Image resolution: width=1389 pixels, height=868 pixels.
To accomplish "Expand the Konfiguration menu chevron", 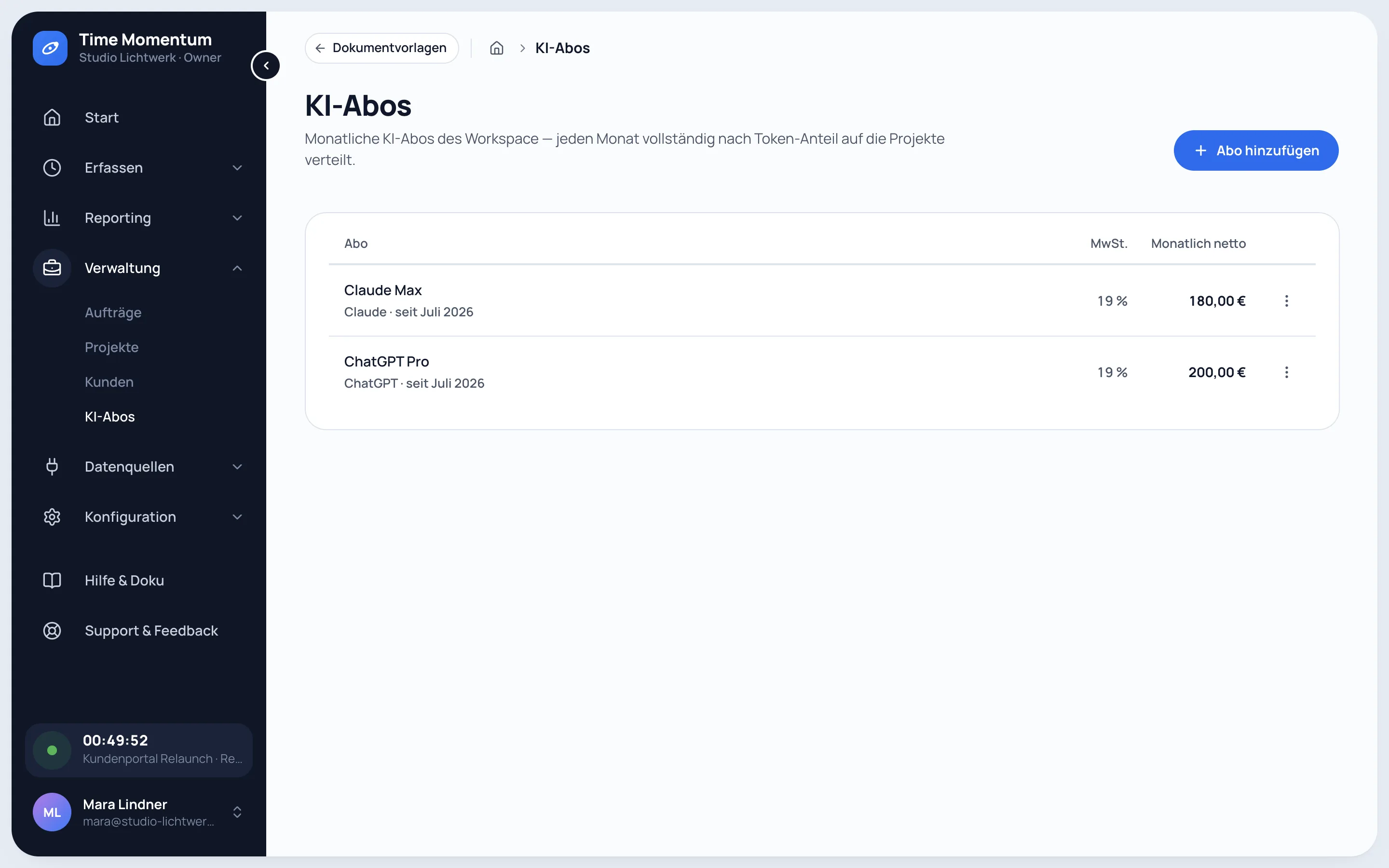I will (x=237, y=516).
